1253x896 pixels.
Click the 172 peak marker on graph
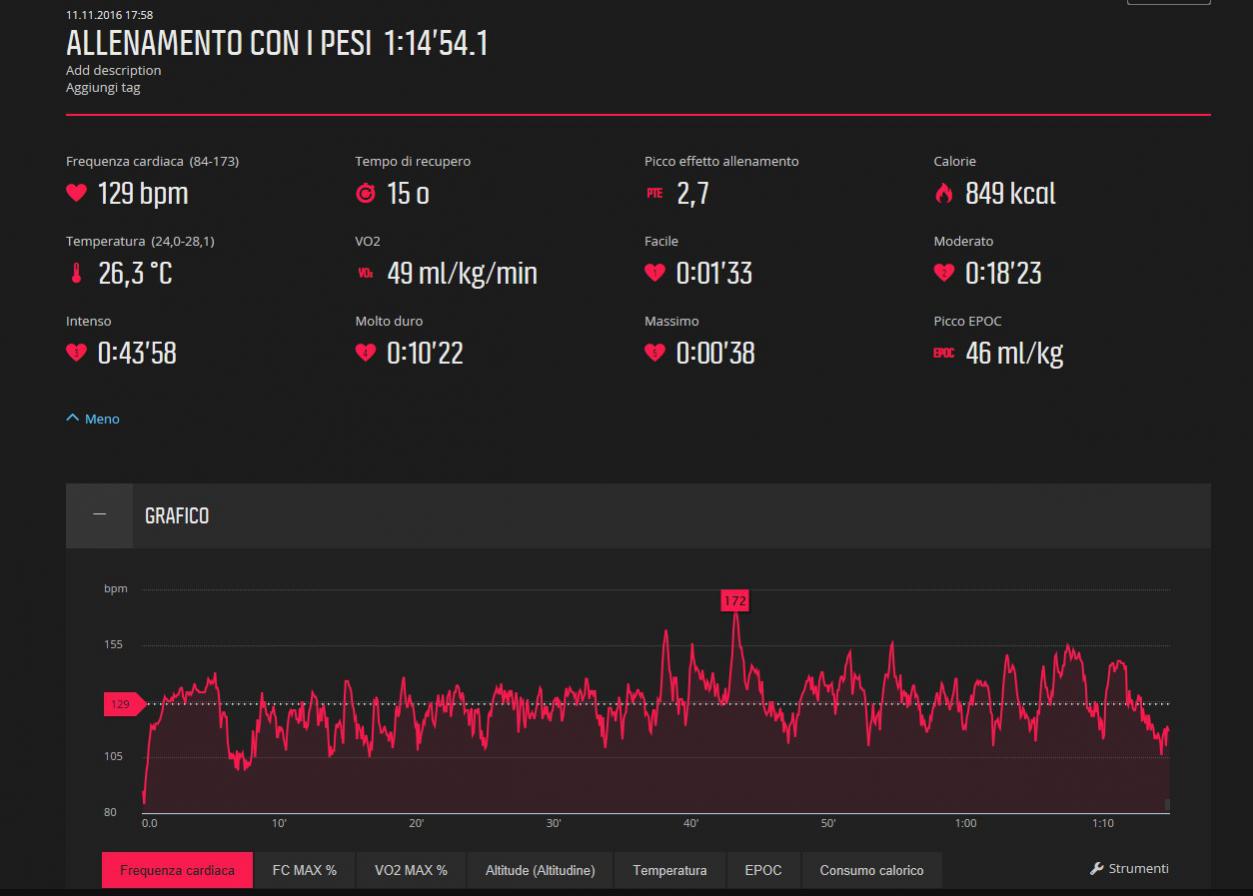click(x=735, y=601)
